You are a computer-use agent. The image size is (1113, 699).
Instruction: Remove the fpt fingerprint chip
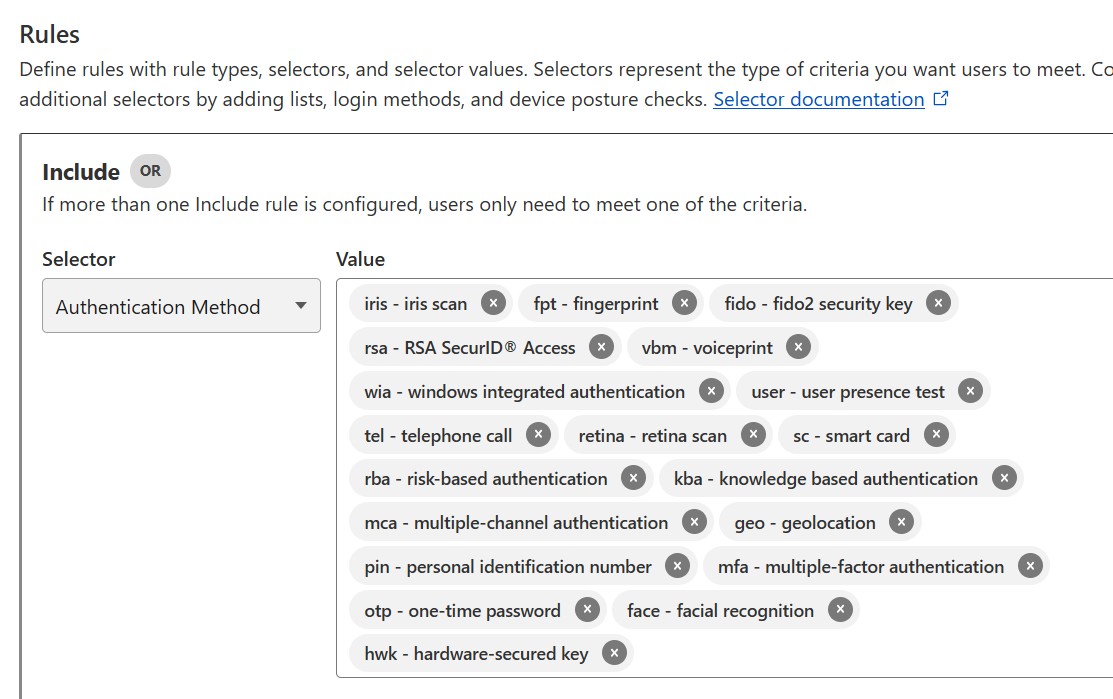coord(684,304)
